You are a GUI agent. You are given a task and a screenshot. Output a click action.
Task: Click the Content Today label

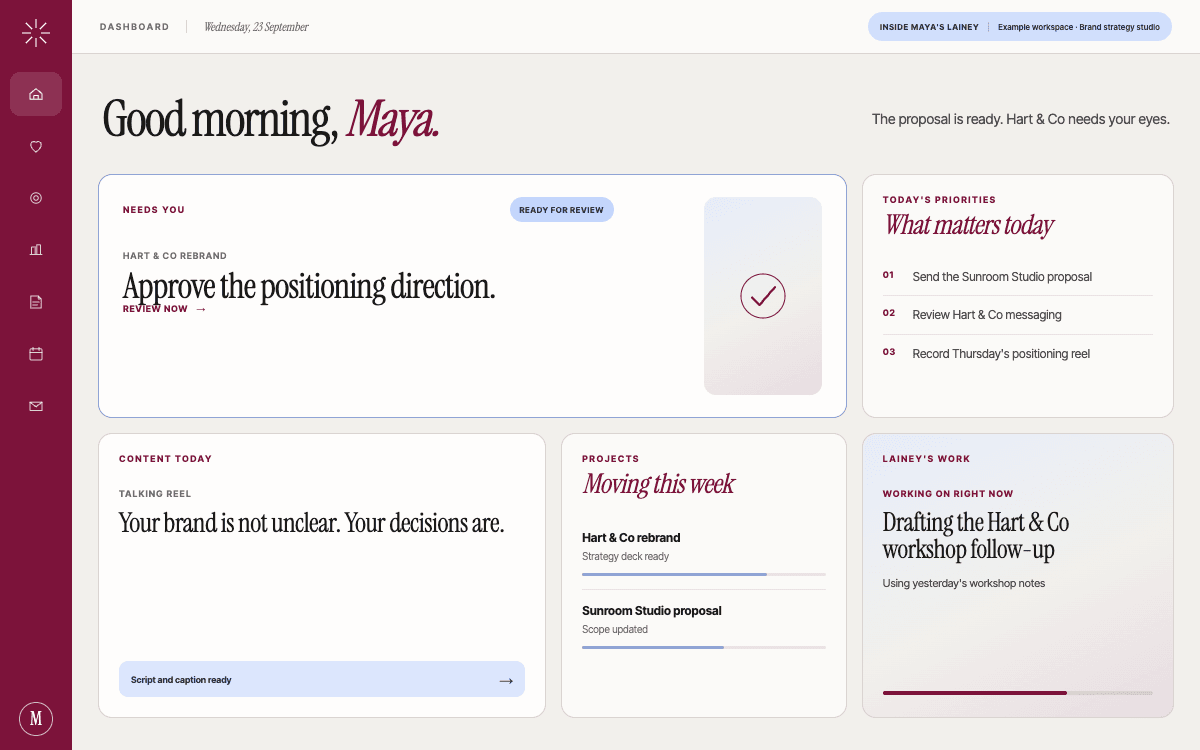click(166, 459)
